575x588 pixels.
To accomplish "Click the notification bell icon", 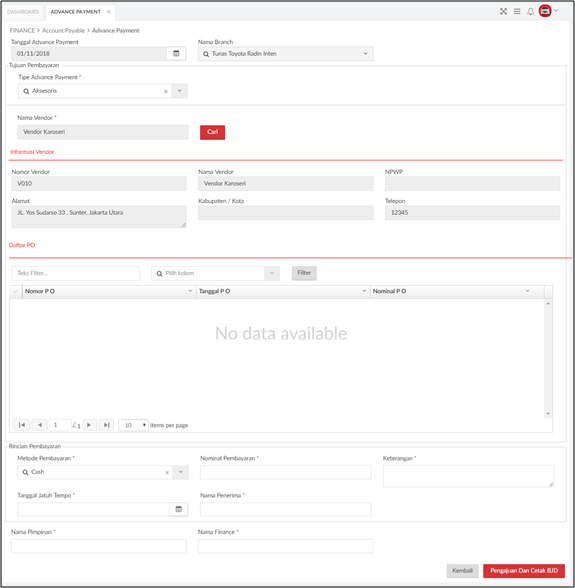I will (x=530, y=12).
